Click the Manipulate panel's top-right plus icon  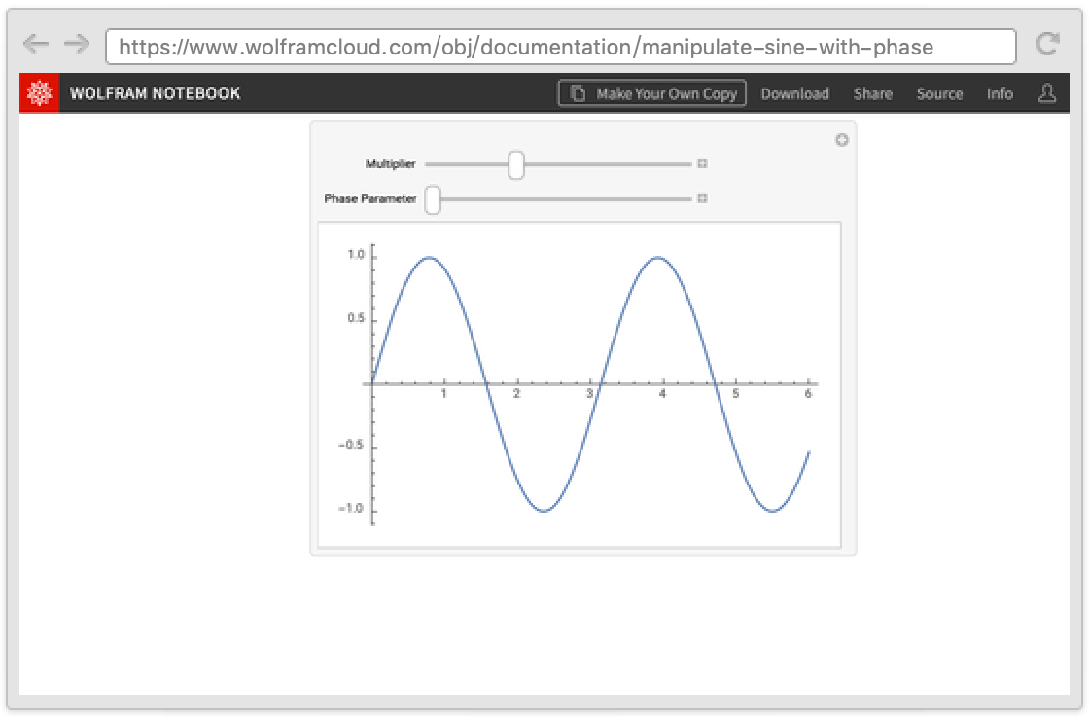click(842, 140)
